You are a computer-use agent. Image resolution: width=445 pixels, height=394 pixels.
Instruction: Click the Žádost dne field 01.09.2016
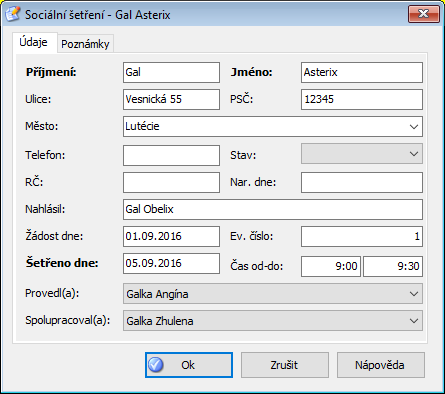point(171,236)
